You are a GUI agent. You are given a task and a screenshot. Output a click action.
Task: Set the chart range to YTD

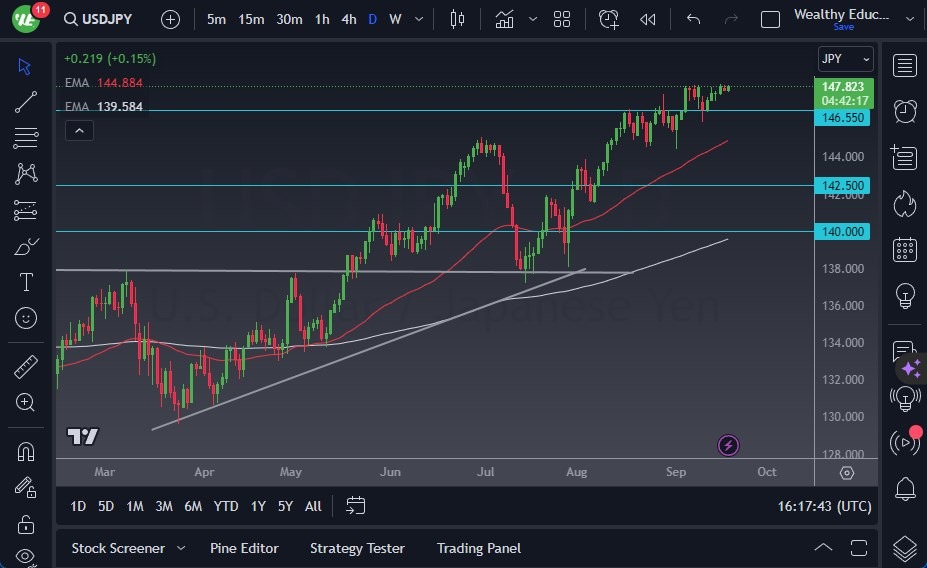pyautogui.click(x=226, y=506)
